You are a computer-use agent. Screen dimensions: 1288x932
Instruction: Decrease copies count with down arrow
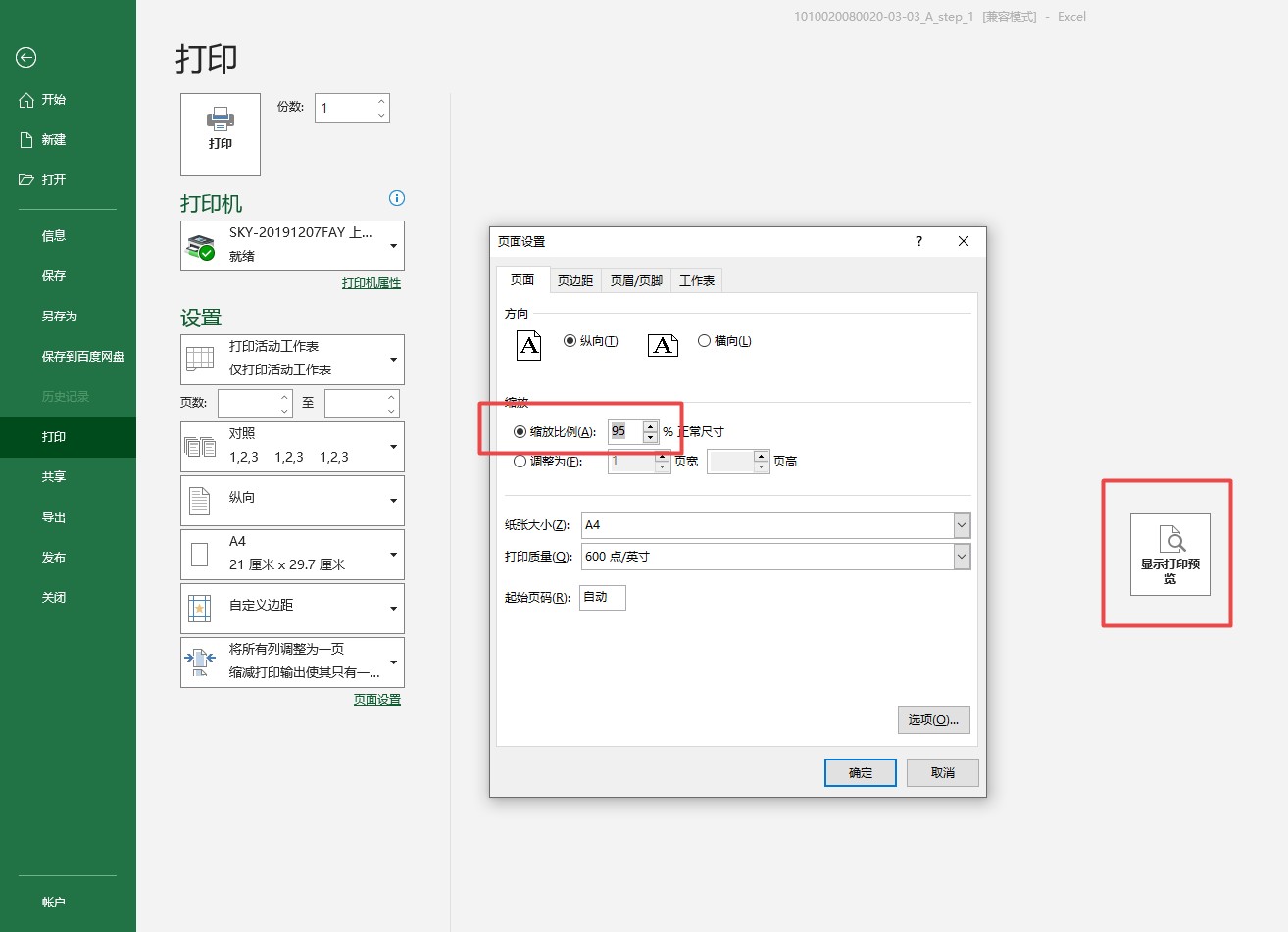[x=381, y=115]
